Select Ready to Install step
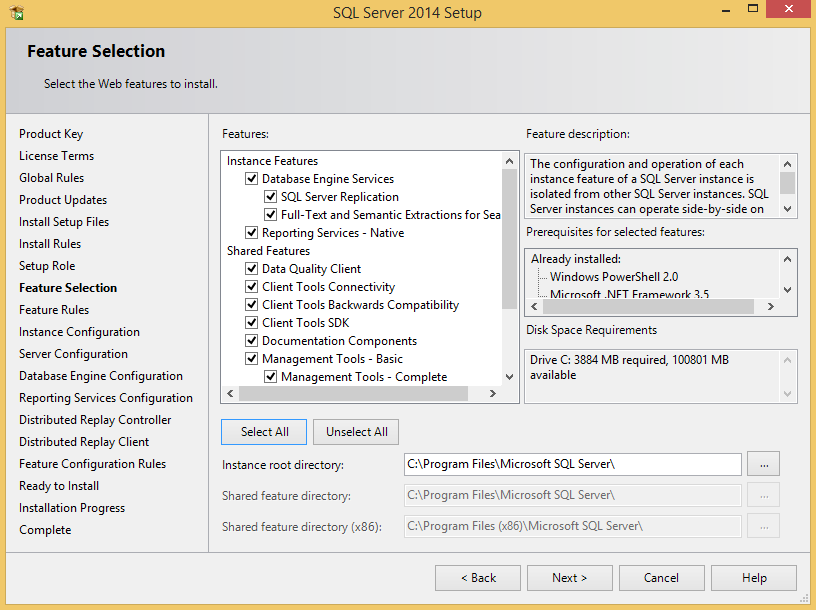816x610 pixels. [x=59, y=486]
